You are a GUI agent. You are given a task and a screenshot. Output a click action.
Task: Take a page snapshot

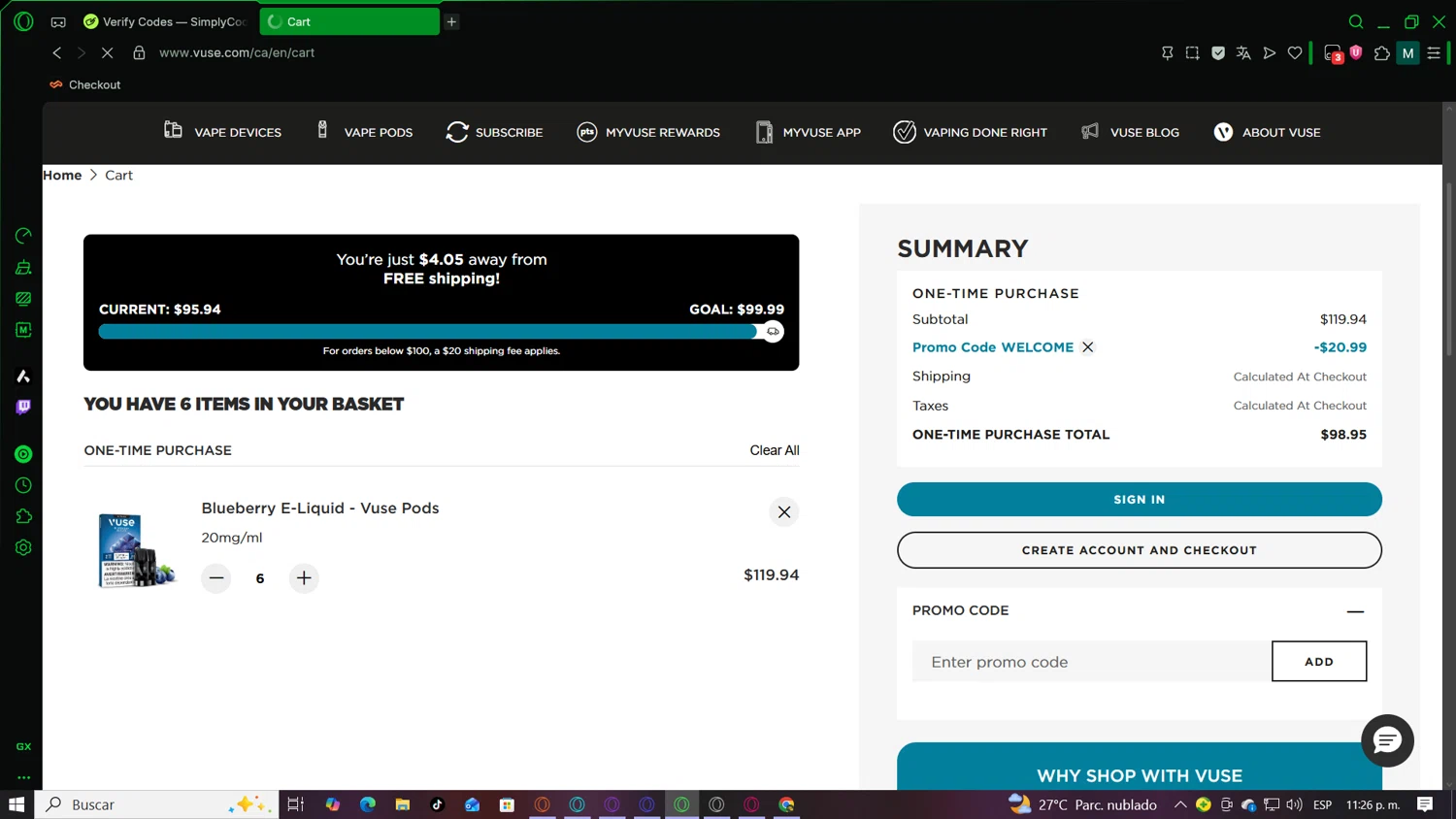(1193, 53)
